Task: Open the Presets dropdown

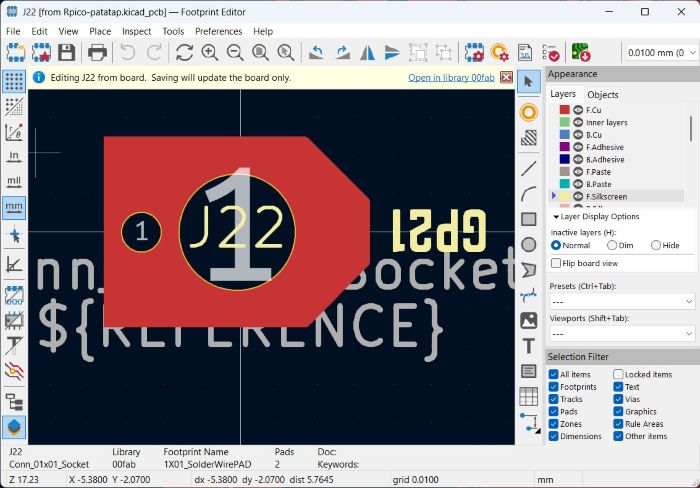Action: [x=622, y=302]
